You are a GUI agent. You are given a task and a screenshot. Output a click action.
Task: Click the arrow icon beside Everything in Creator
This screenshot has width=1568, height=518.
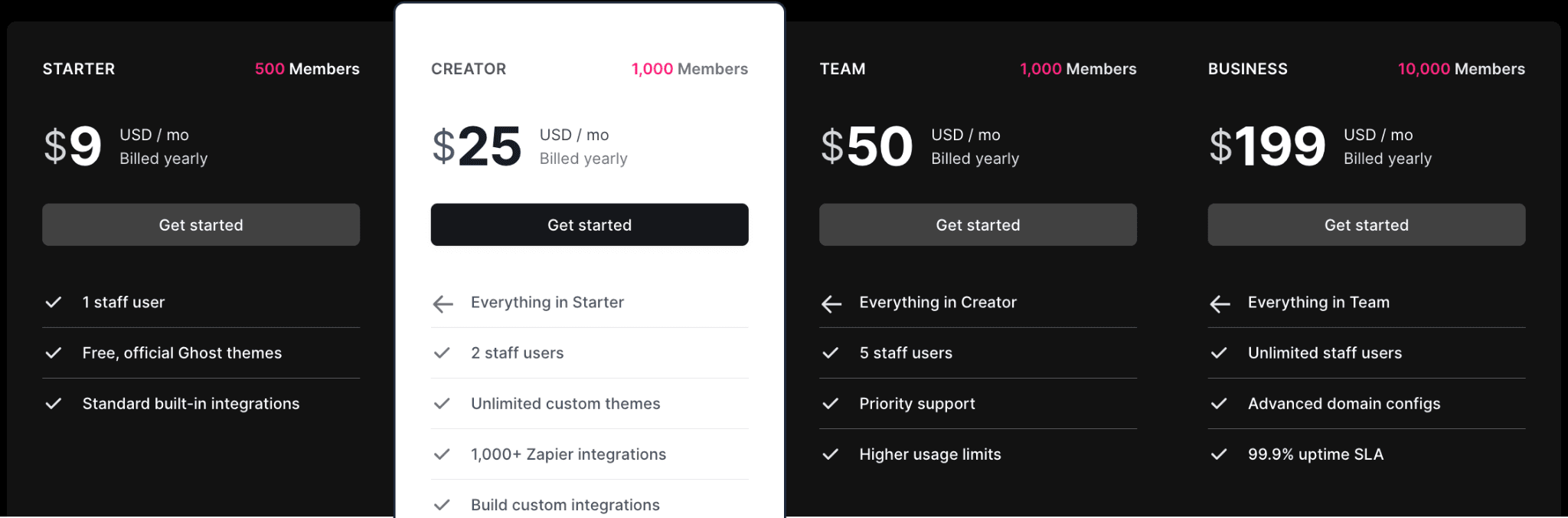[x=831, y=304]
